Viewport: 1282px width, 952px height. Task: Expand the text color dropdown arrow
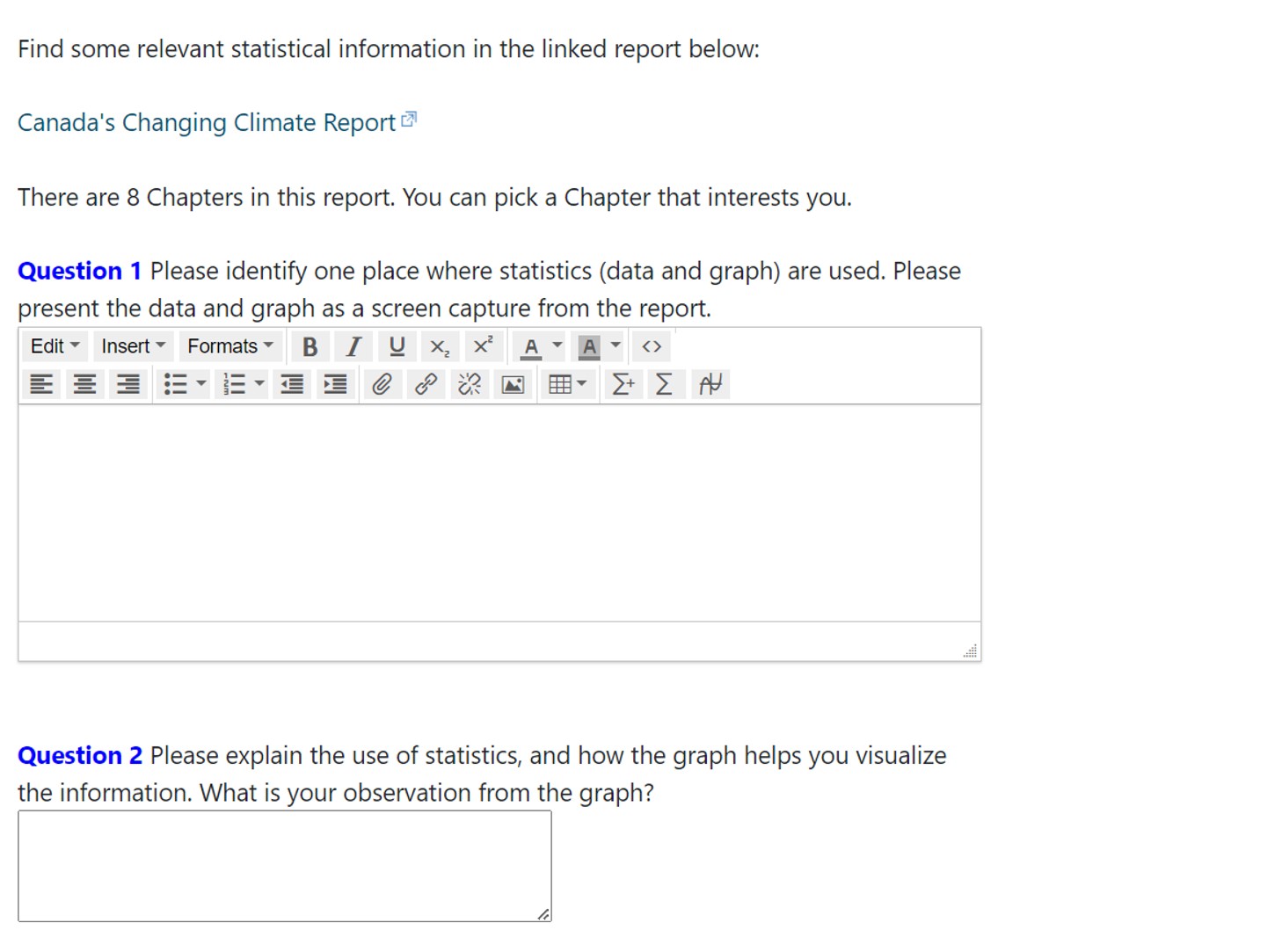click(557, 346)
